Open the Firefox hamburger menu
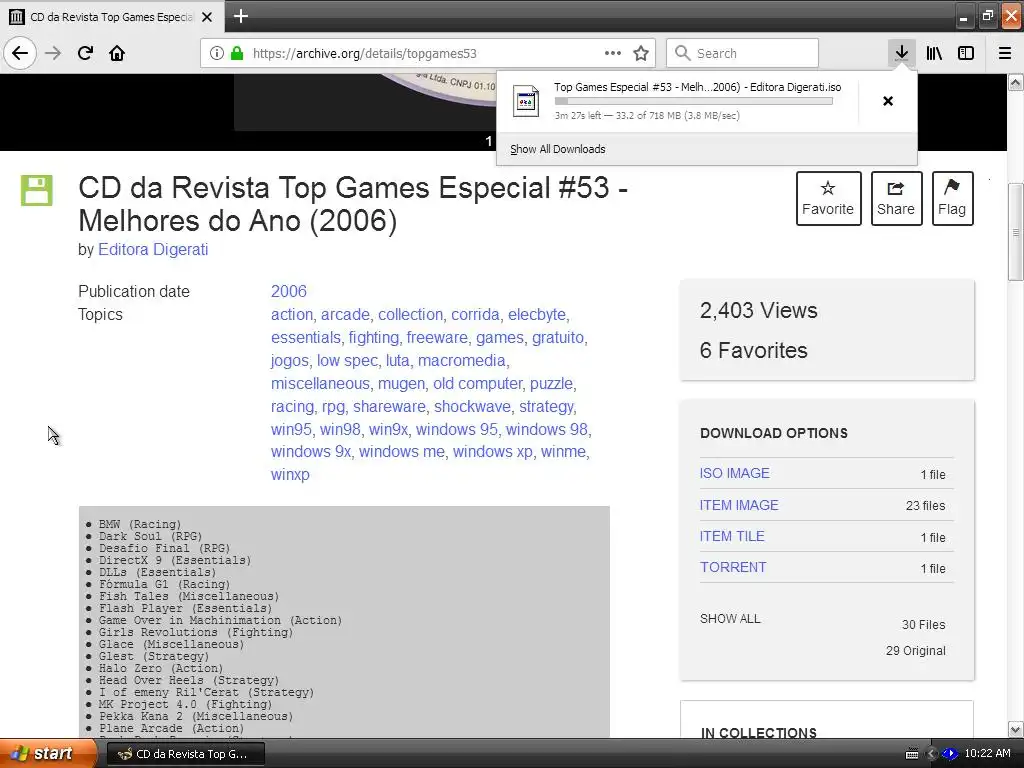This screenshot has height=768, width=1024. [x=1005, y=53]
